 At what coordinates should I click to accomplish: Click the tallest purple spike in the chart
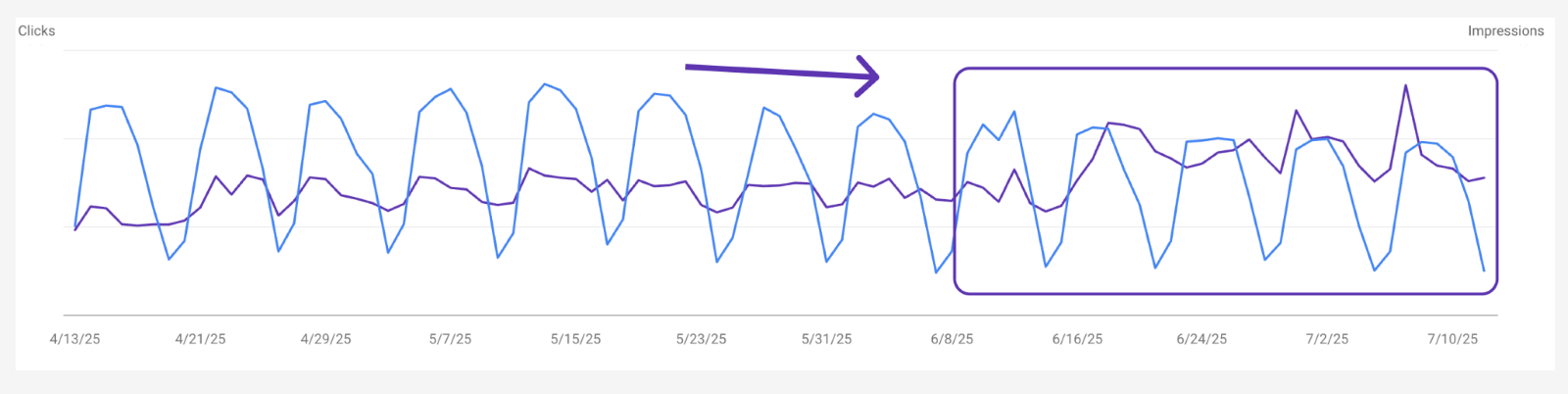click(x=1405, y=86)
